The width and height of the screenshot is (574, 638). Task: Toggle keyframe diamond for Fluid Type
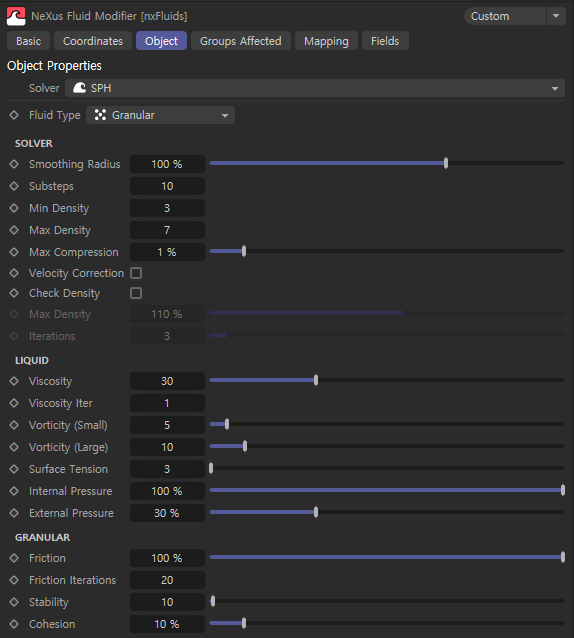pos(14,115)
